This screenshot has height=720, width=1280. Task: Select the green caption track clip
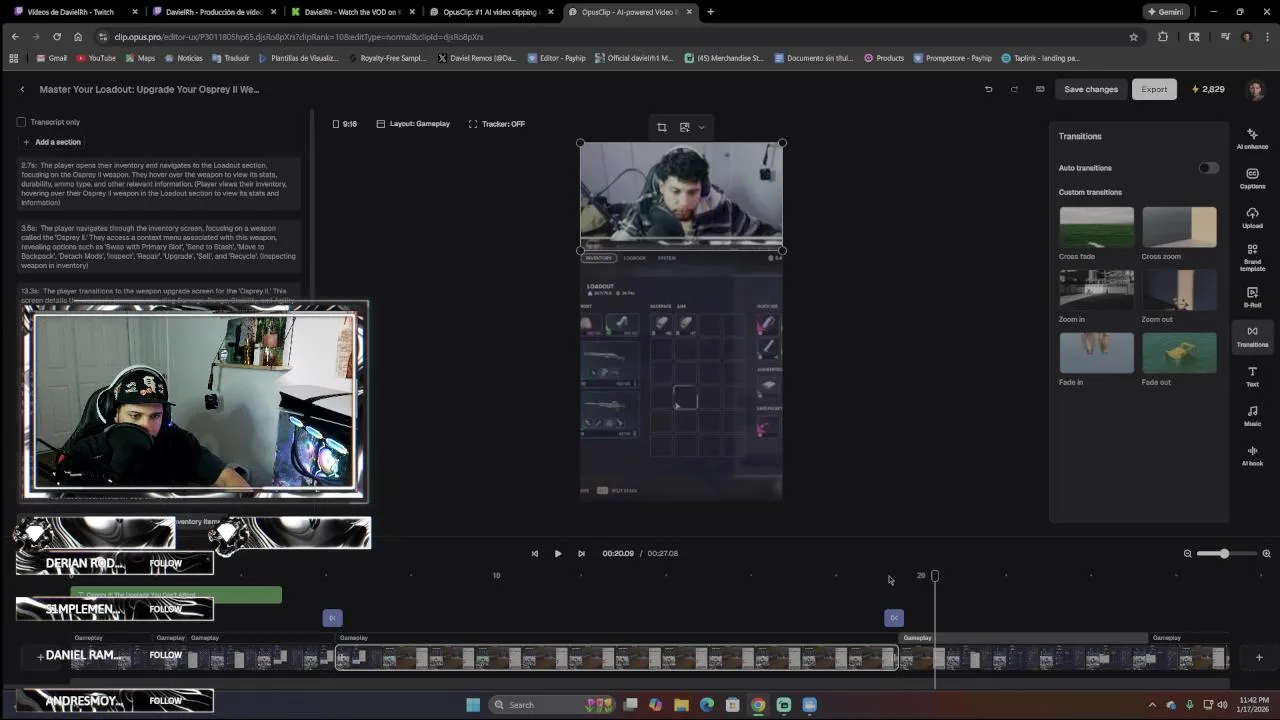tap(176, 595)
